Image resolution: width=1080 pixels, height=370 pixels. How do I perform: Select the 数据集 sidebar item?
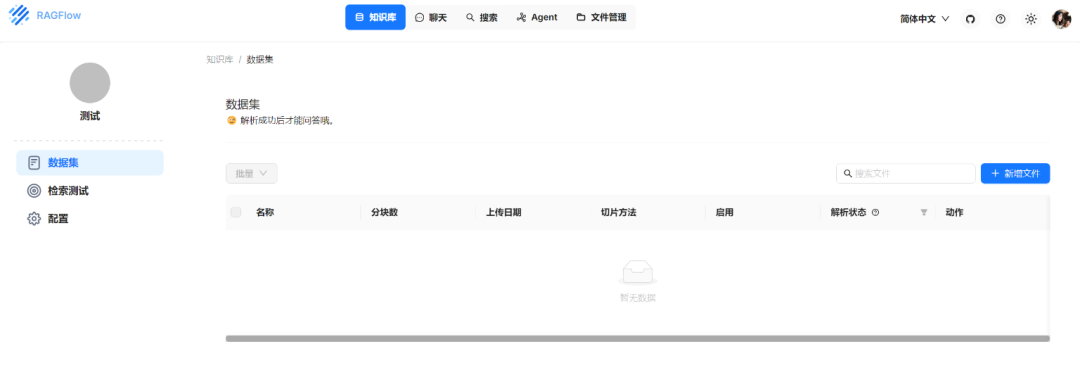(x=90, y=163)
